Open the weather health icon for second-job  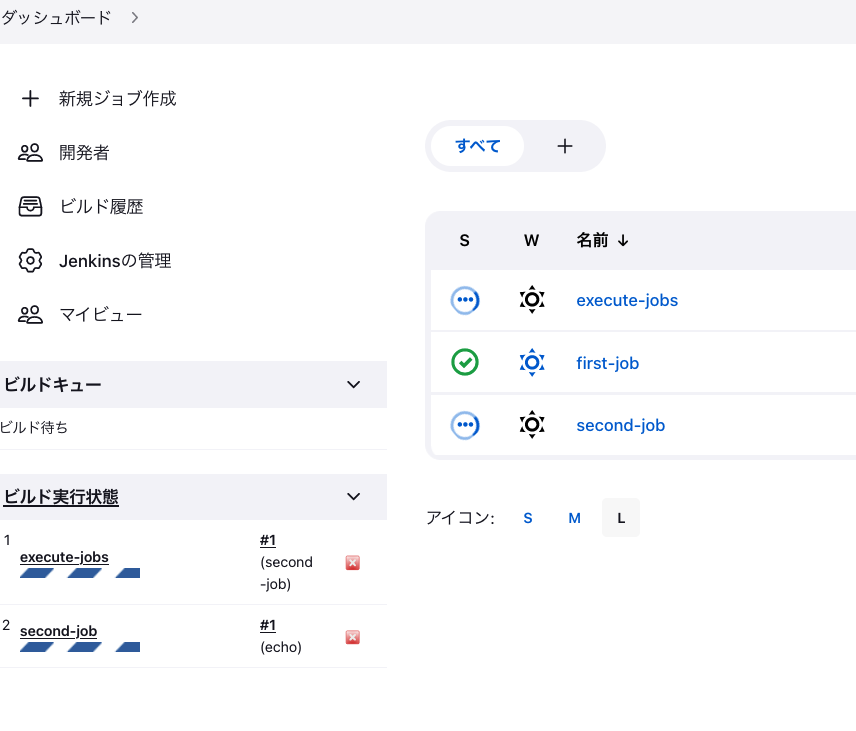pyautogui.click(x=531, y=424)
